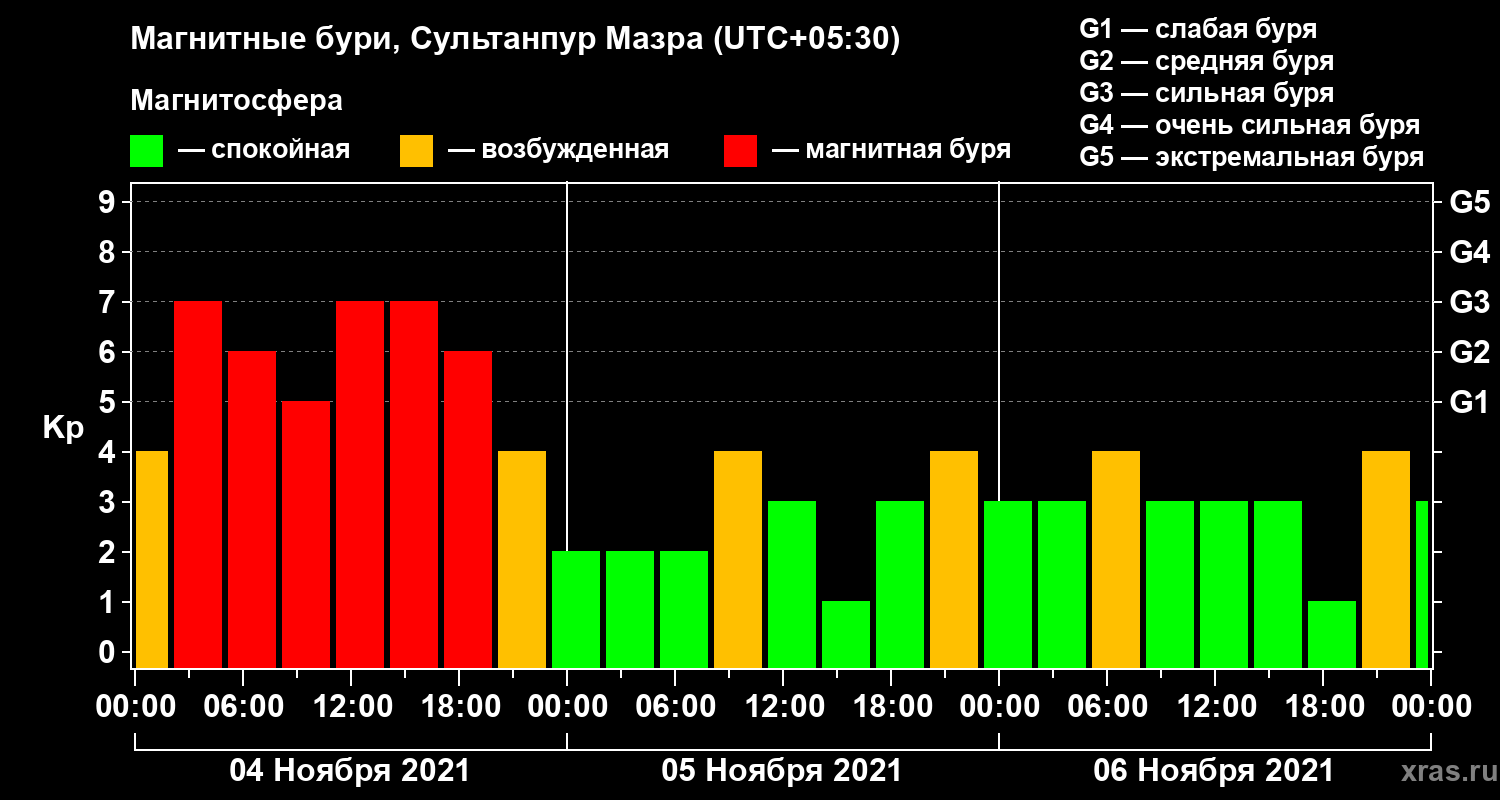
Task: Click the first red Kp 7 bar near 03:00 on 04 Ноября
Action: click(198, 484)
